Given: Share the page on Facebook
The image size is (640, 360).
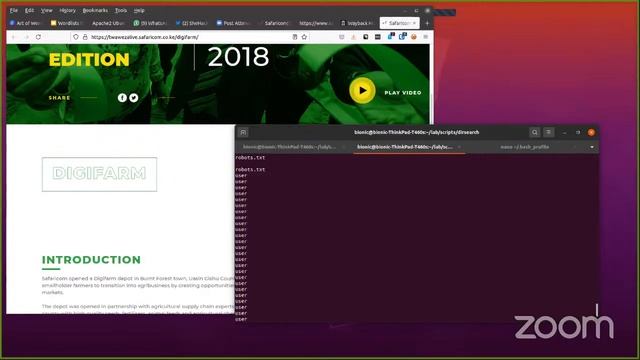Looking at the screenshot, I should tap(122, 98).
